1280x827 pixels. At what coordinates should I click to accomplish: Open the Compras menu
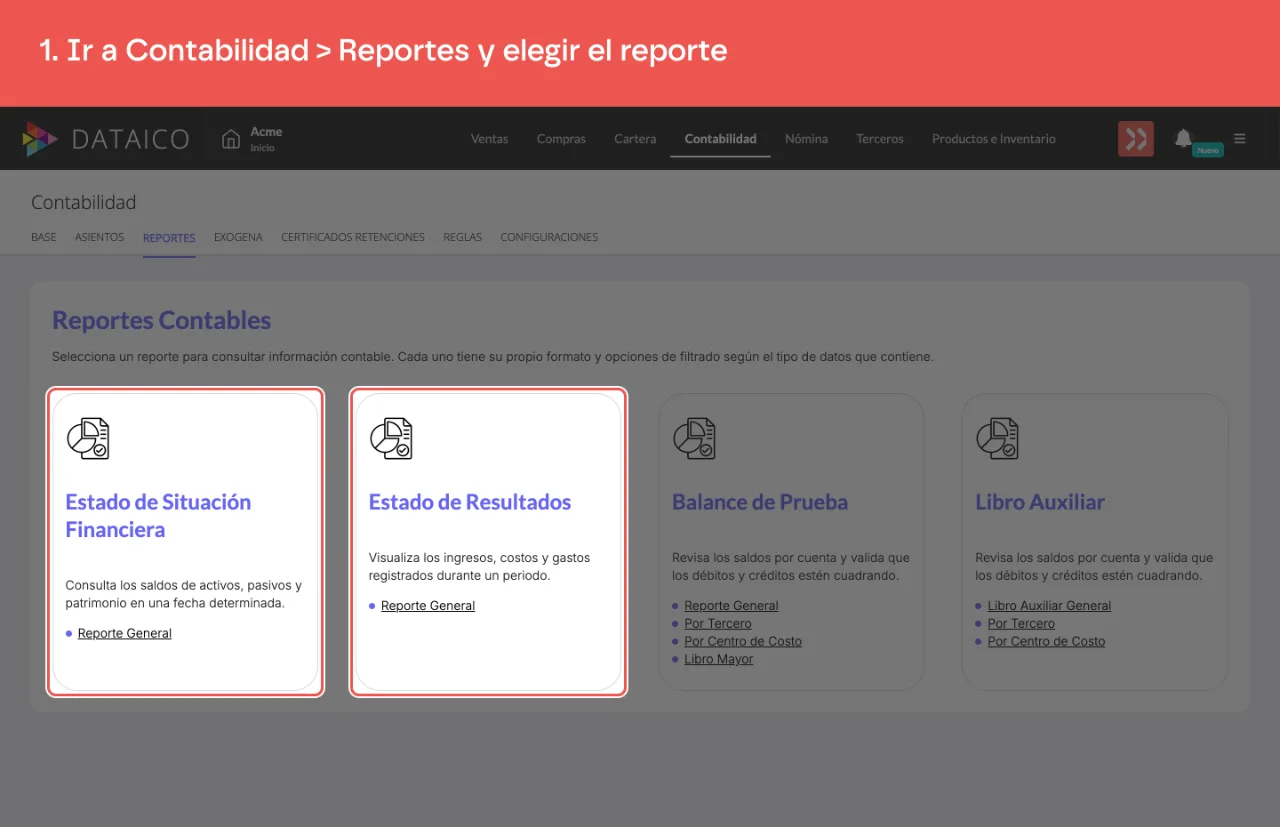[561, 139]
